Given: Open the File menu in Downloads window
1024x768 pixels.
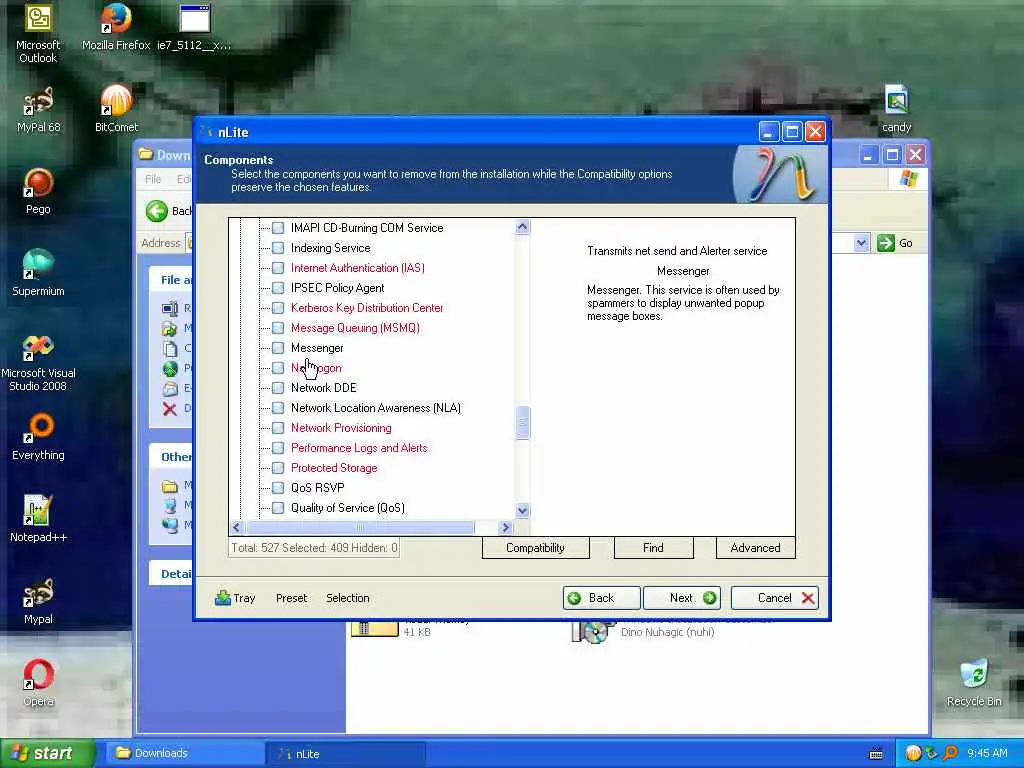Looking at the screenshot, I should point(153,179).
